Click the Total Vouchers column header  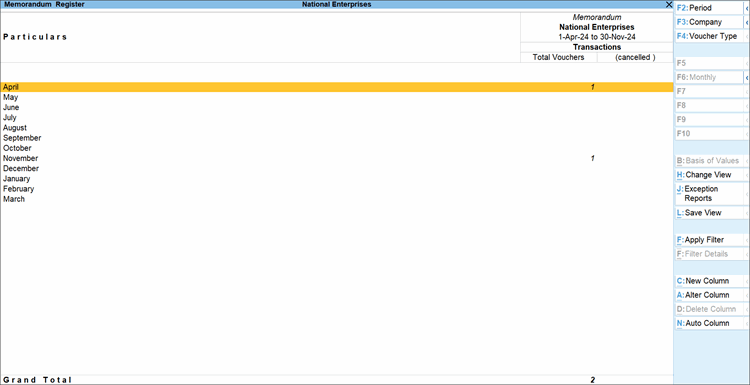click(x=559, y=57)
